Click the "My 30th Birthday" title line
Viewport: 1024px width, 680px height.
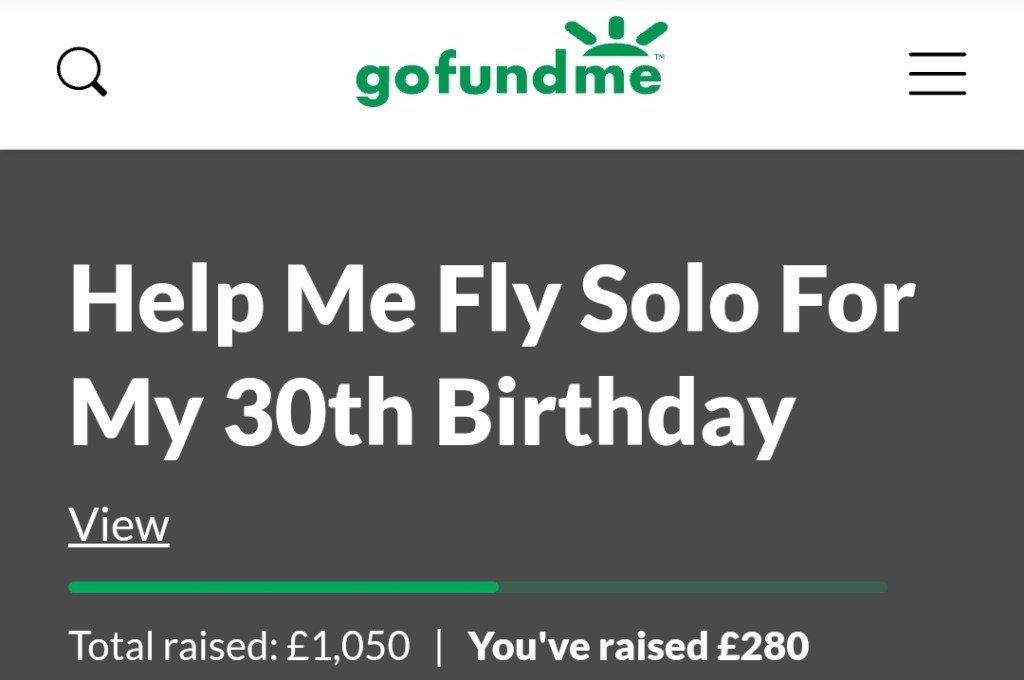[x=432, y=413]
